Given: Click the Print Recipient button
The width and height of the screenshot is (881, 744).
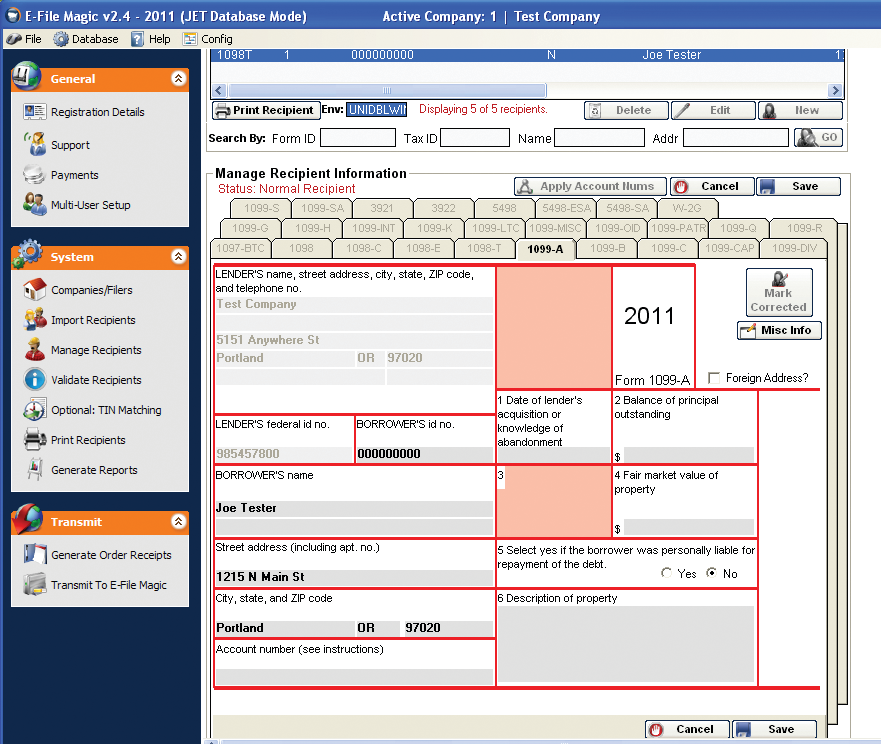Looking at the screenshot, I should 266,110.
